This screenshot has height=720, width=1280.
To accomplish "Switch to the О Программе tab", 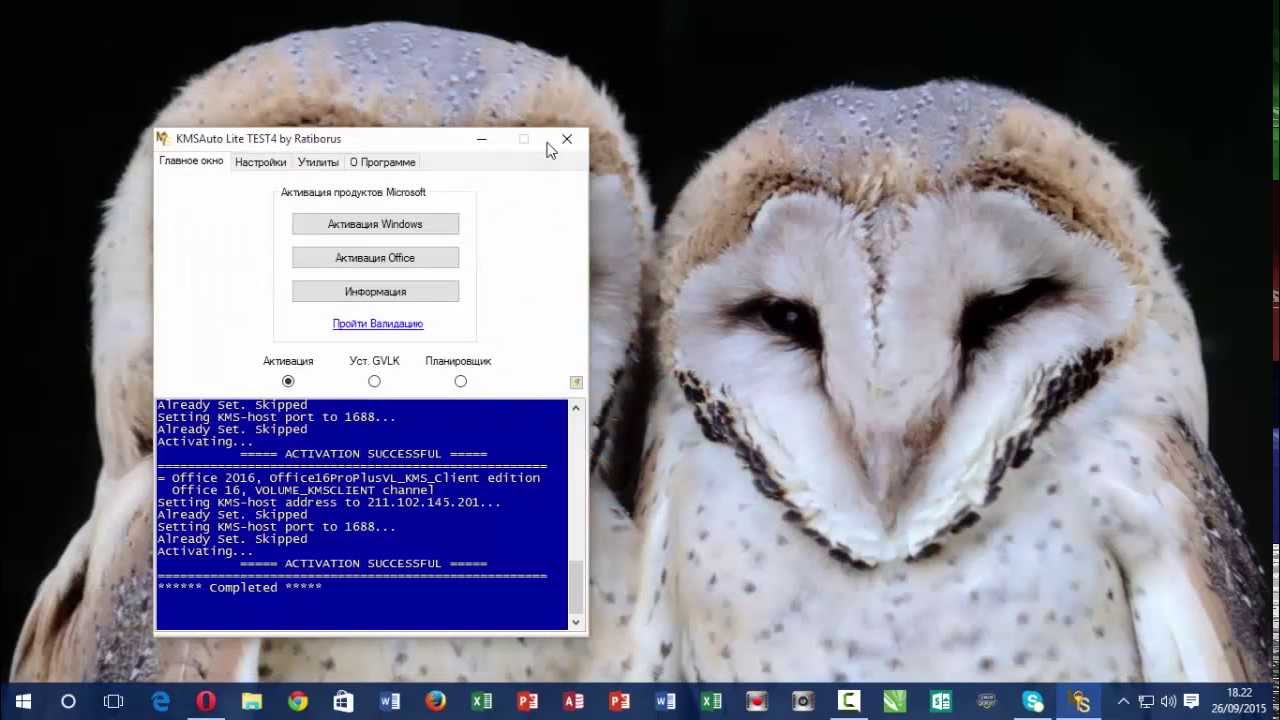I will (382, 162).
